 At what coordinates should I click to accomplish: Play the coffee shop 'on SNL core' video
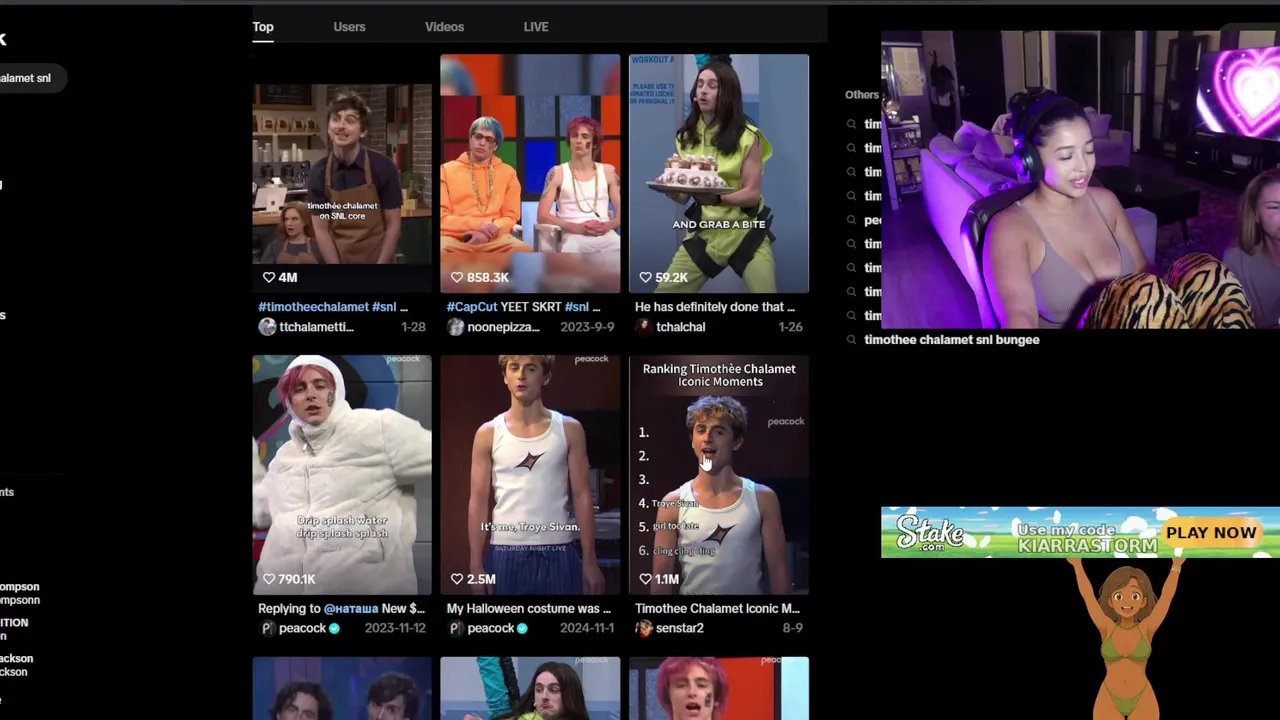pyautogui.click(x=342, y=173)
